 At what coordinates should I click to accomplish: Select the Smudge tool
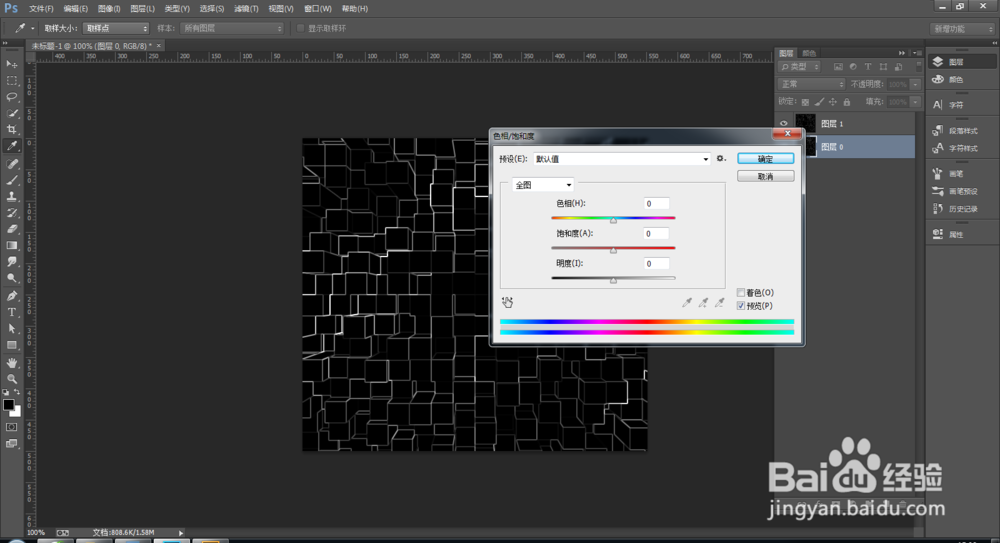[x=11, y=262]
